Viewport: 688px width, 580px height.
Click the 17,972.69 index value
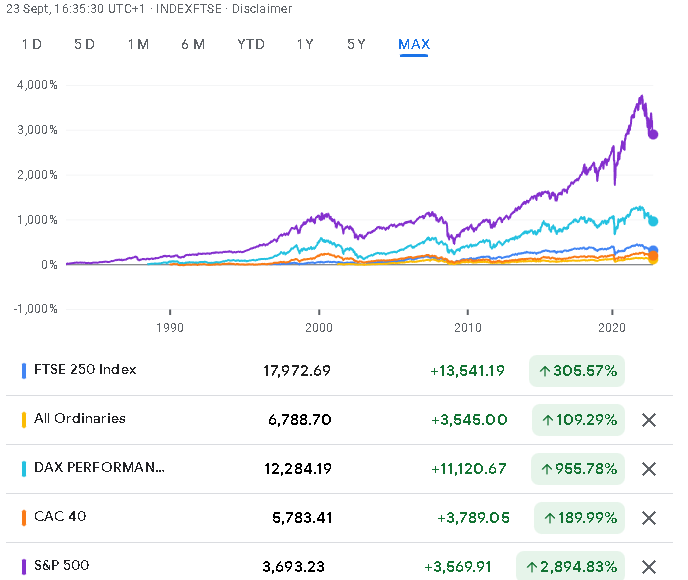click(297, 371)
